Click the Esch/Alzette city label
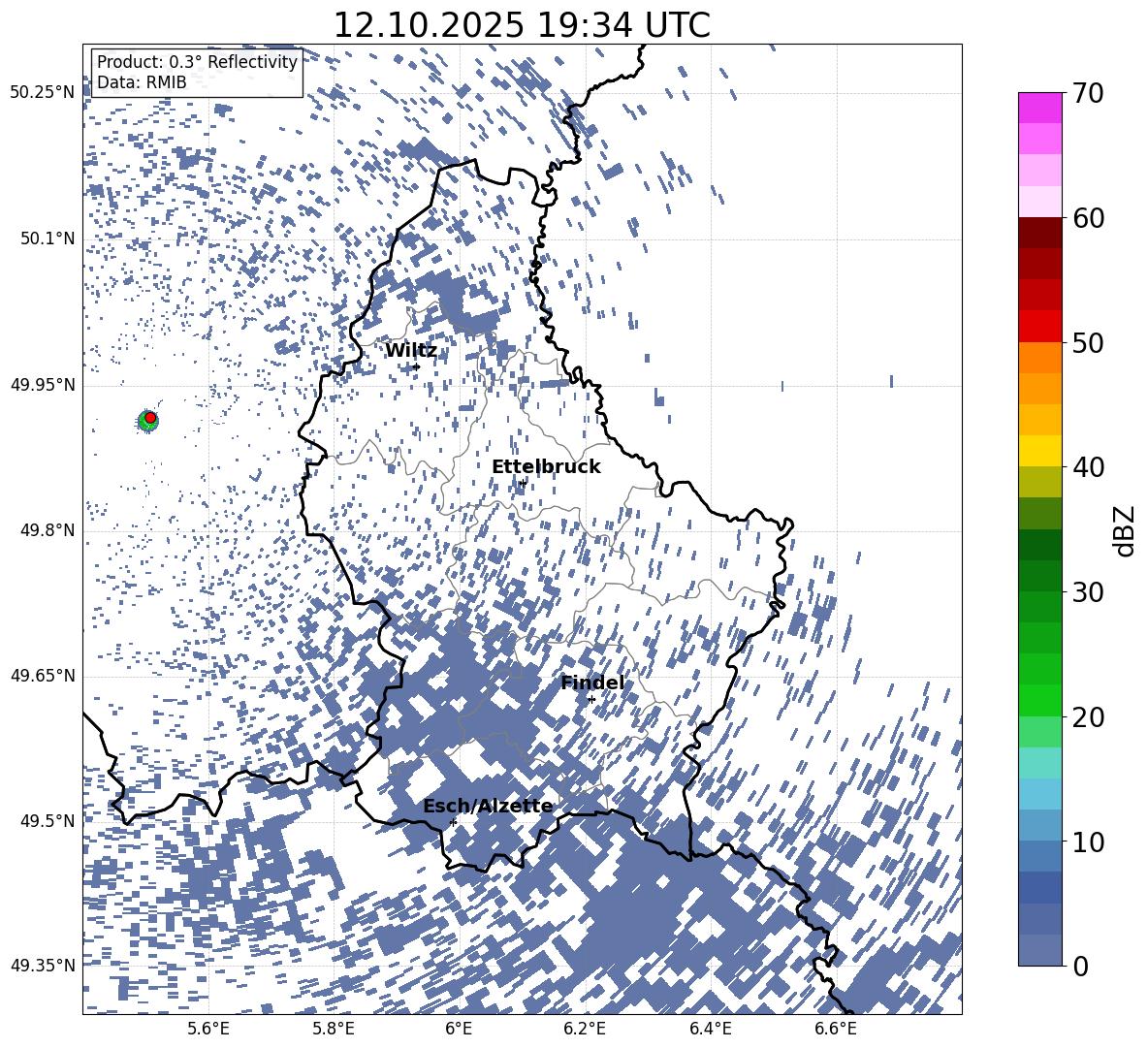The image size is (1148, 1048). [x=488, y=807]
